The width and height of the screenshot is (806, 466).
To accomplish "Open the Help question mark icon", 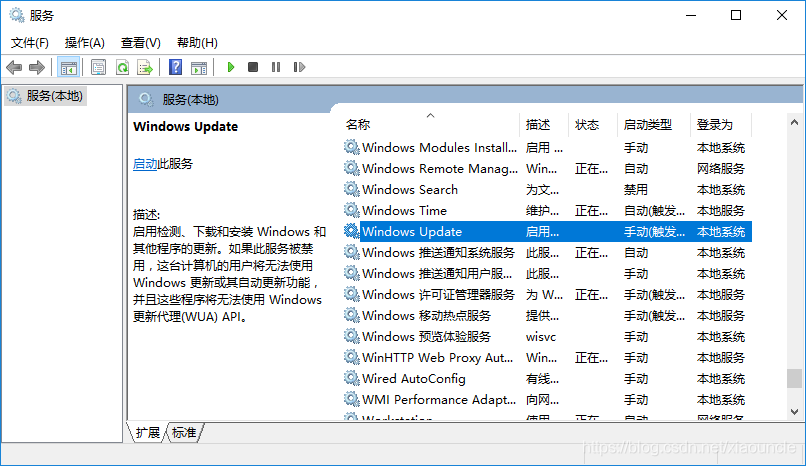I will [175, 67].
